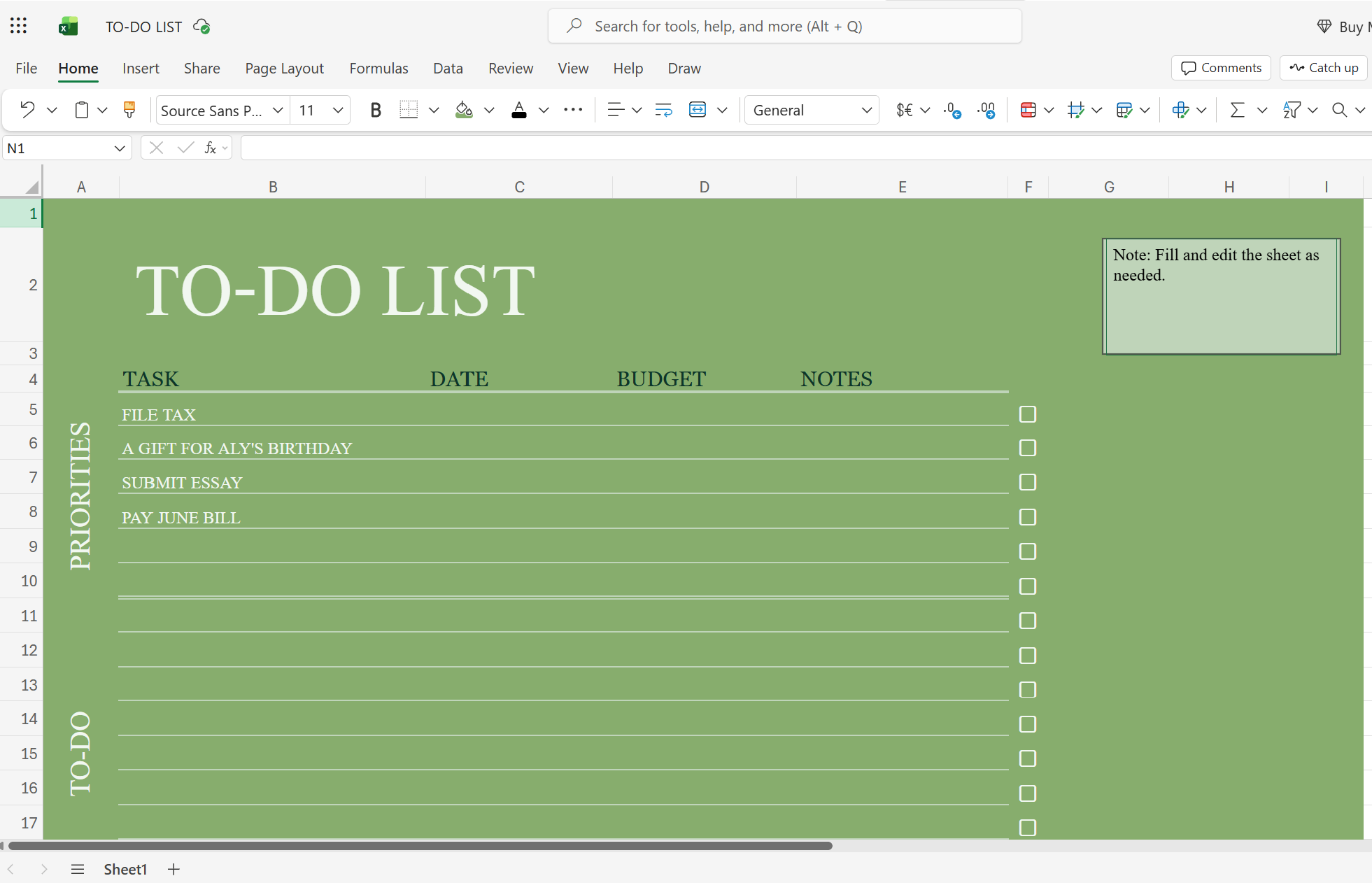
Task: Check the checkbox in row 11
Action: pyautogui.click(x=1028, y=621)
